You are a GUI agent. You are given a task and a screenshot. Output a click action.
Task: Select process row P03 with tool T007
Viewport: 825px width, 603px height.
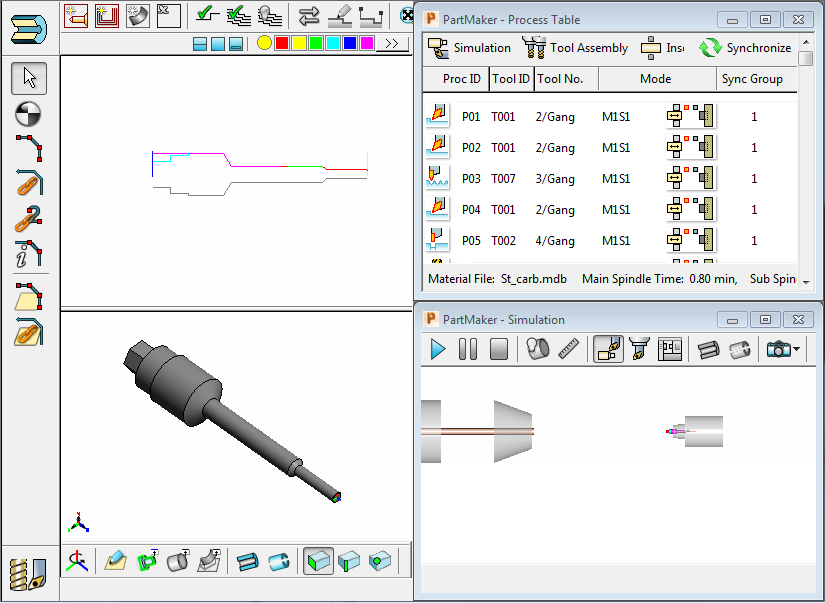point(610,178)
